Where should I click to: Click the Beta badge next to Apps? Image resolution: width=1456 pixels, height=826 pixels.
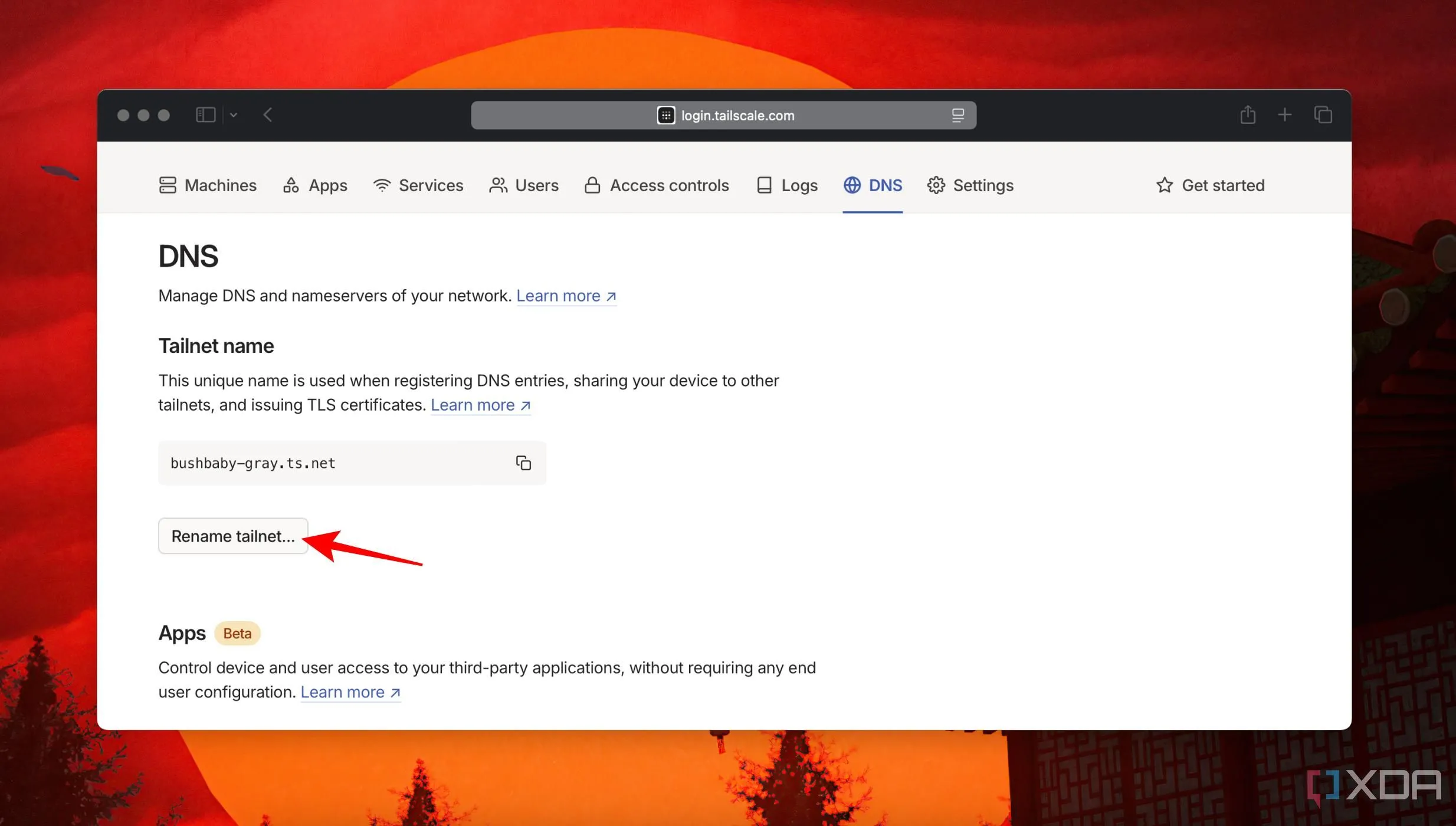[x=237, y=633]
